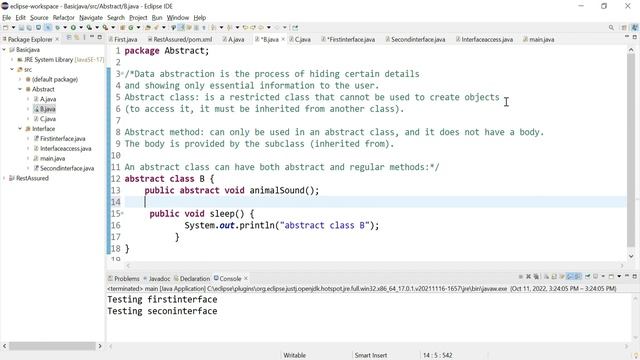Click the New Java Class toolbar icon

pos(131,27)
